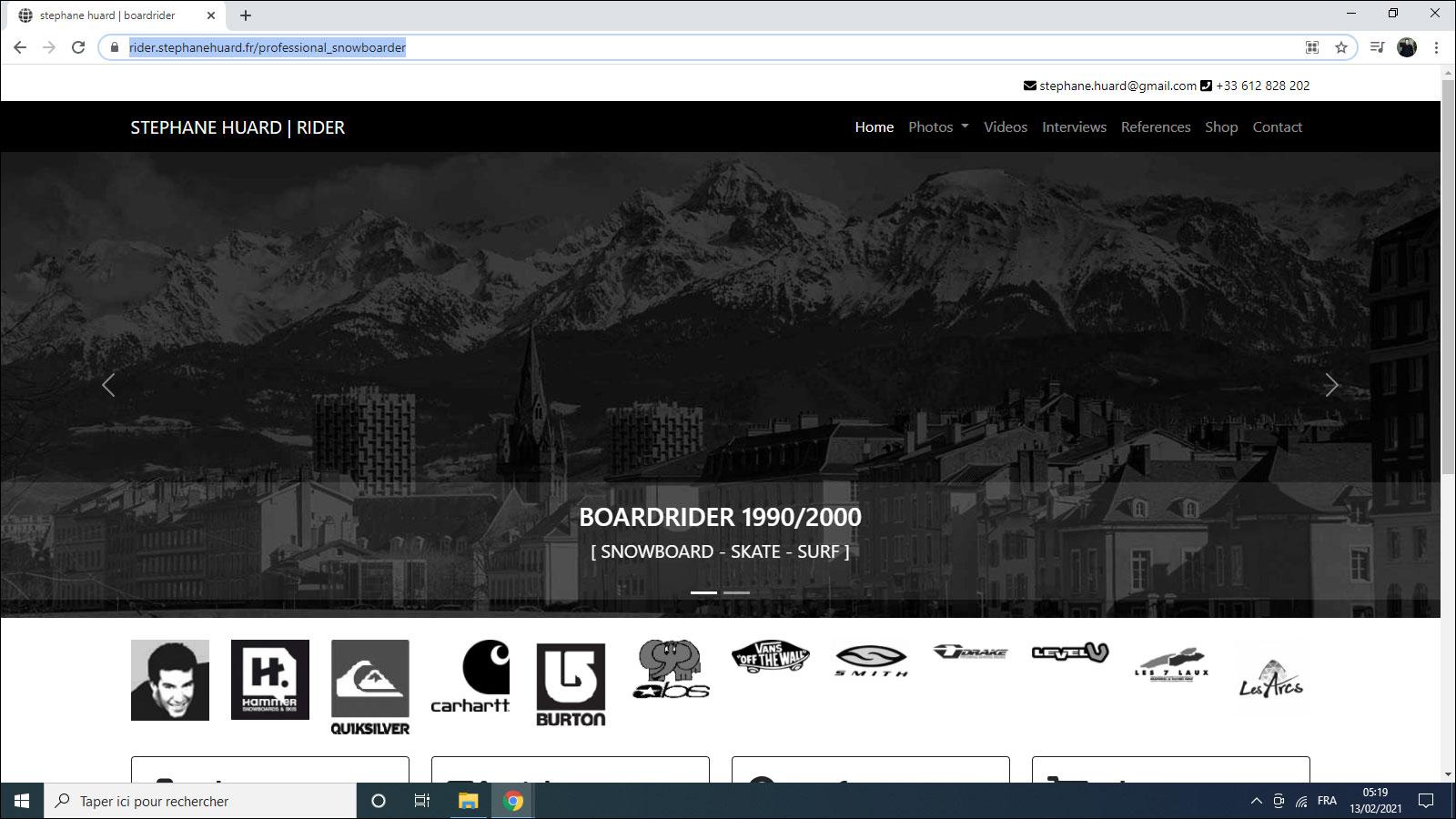Click the Burton sponsor logo

tap(571, 685)
